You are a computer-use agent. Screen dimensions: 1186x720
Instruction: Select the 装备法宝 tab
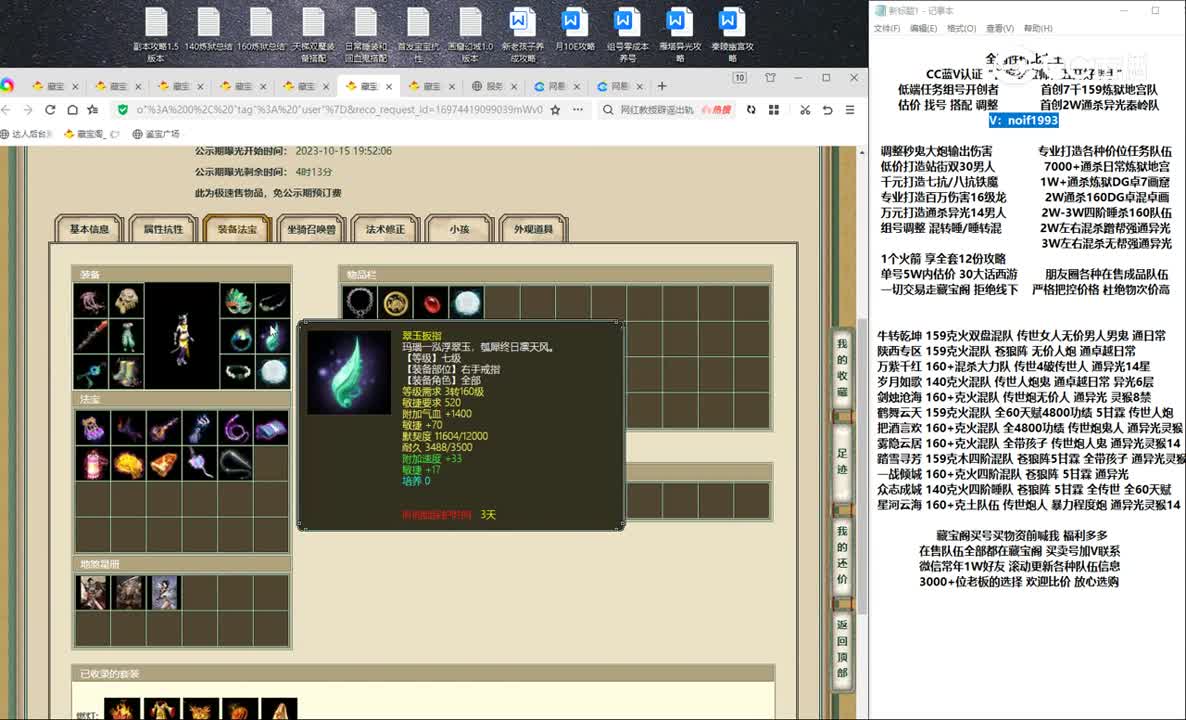click(237, 228)
